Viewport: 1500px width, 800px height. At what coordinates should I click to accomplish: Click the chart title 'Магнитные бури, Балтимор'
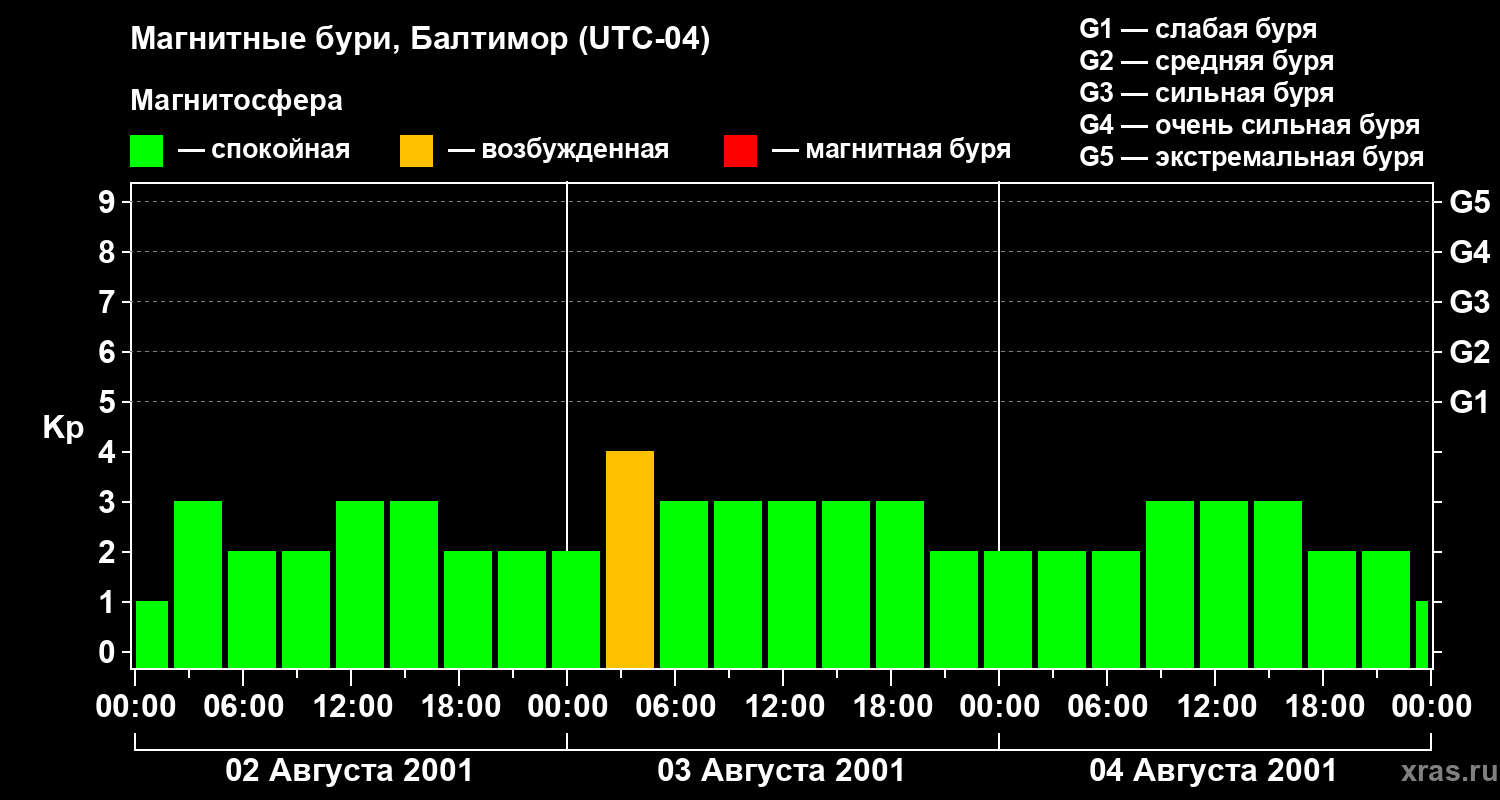point(420,40)
